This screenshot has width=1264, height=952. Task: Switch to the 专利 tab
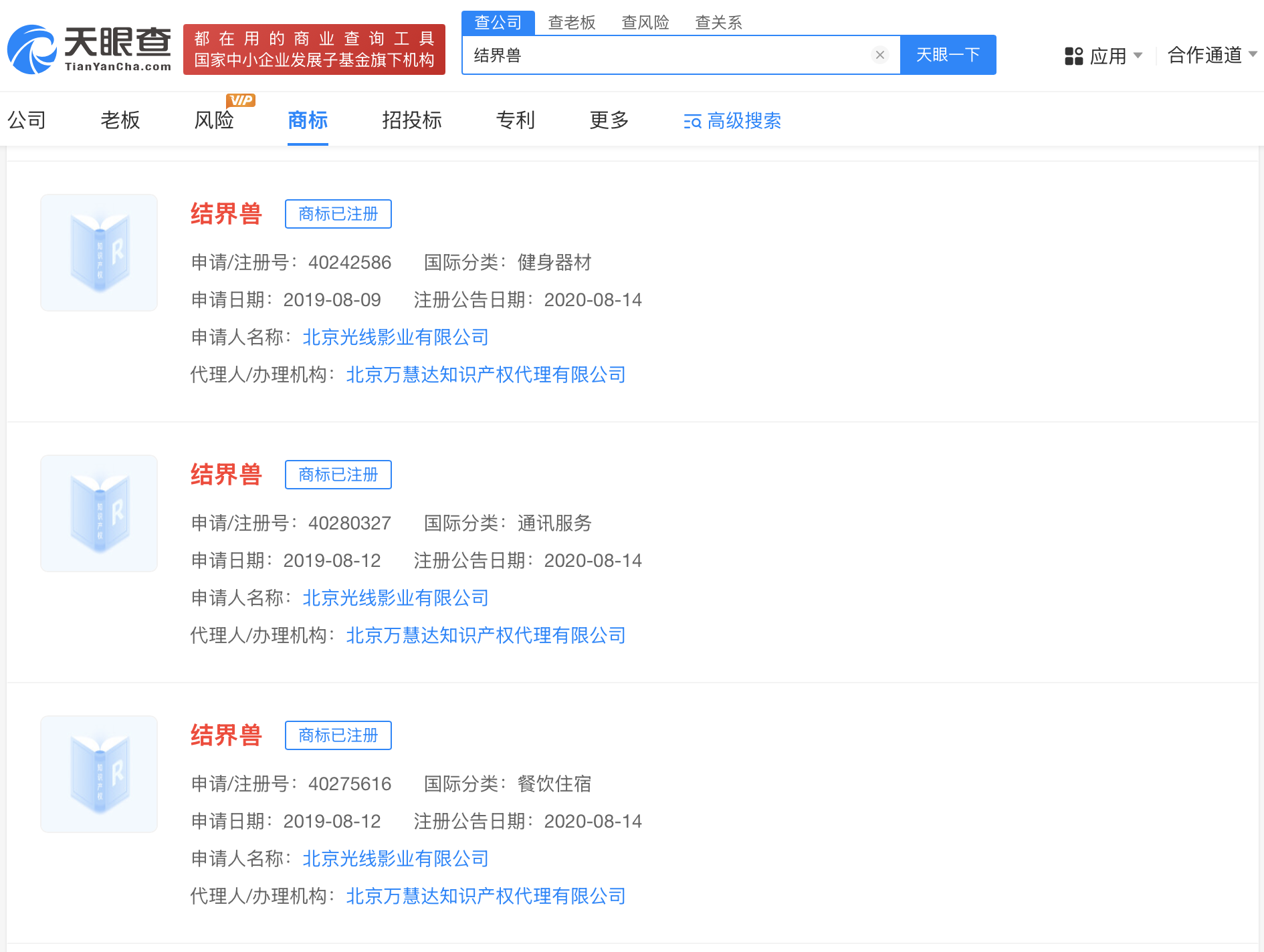click(516, 120)
